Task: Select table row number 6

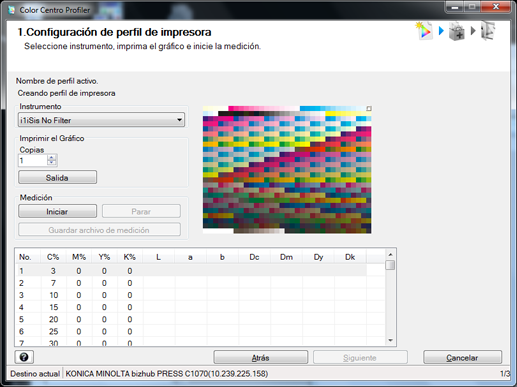Action: tap(192, 331)
